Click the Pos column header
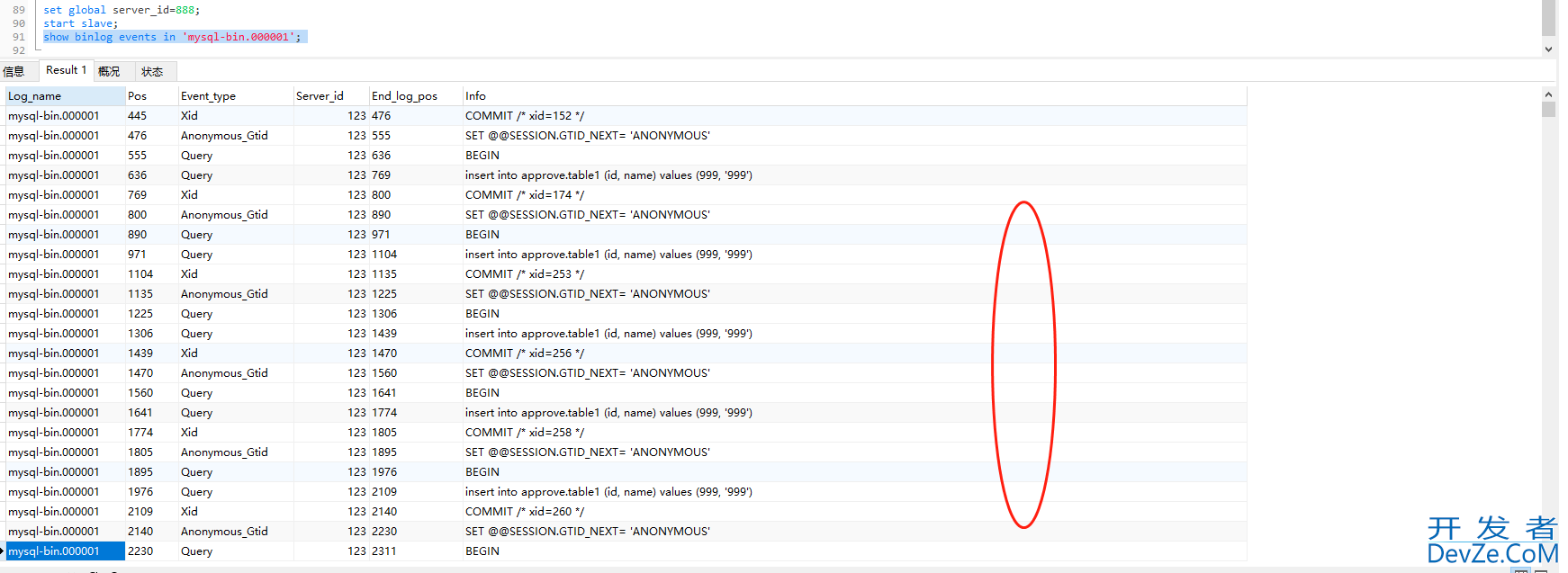1568x573 pixels. pos(151,96)
